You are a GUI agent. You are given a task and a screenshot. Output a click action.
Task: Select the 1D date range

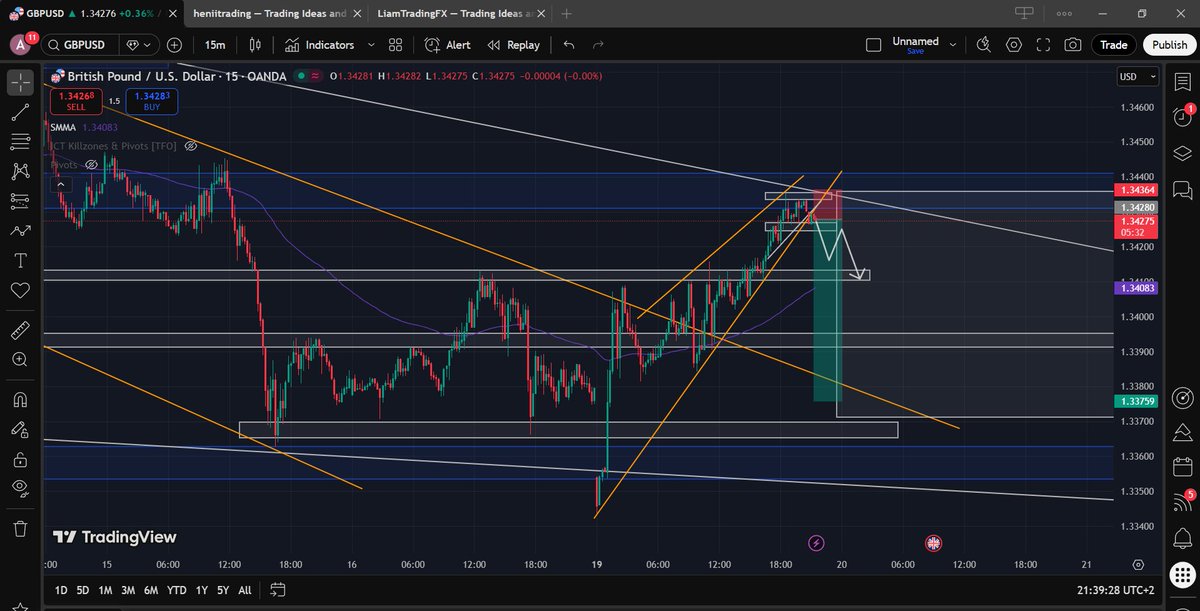coord(61,590)
